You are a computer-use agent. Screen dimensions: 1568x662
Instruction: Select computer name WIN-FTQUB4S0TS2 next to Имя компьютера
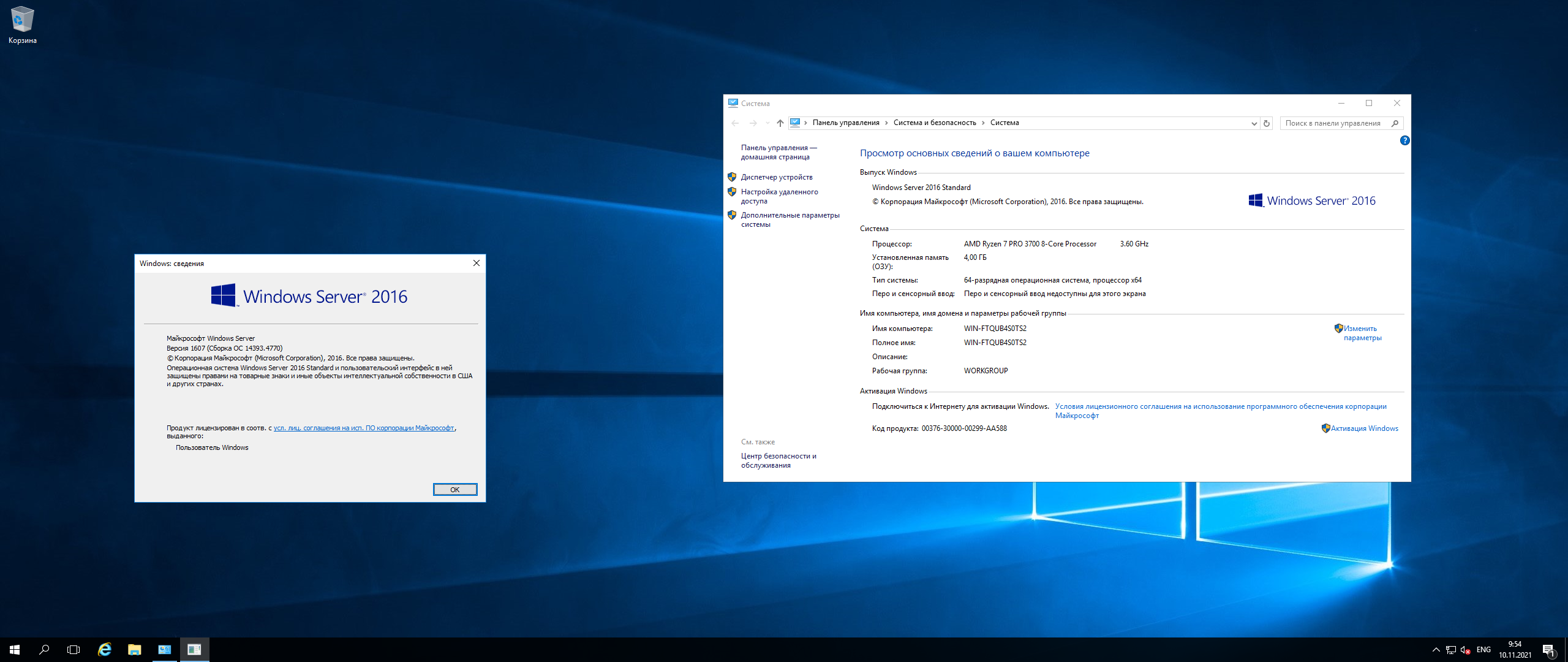(995, 329)
